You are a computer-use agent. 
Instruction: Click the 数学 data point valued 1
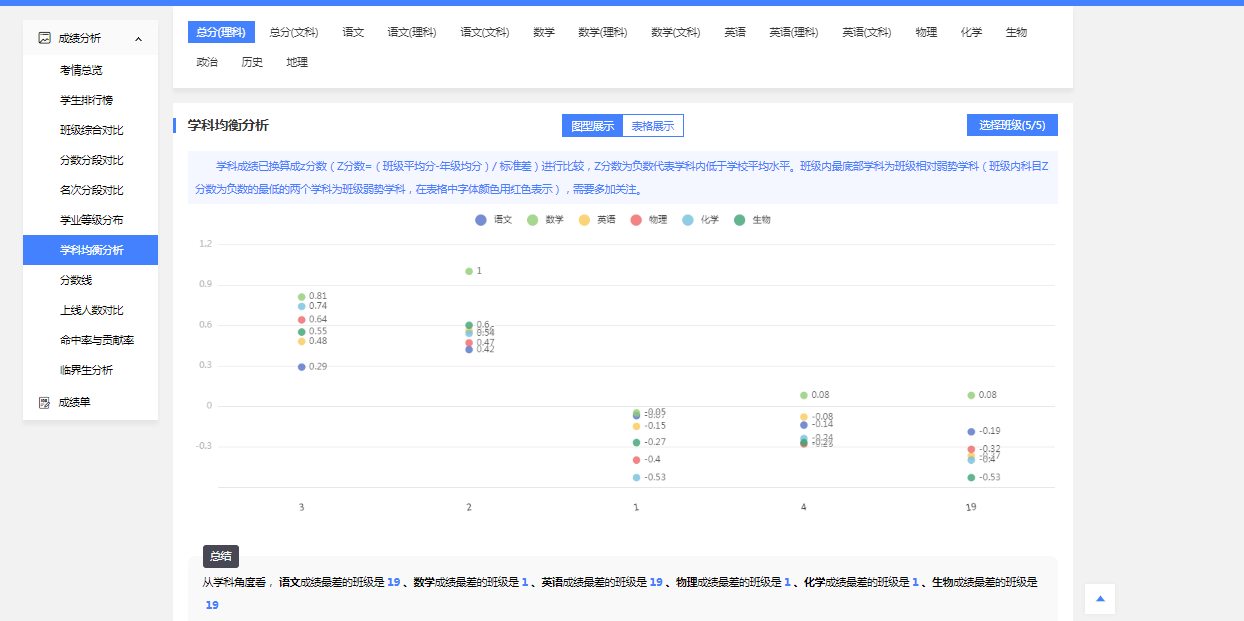pyautogui.click(x=469, y=271)
